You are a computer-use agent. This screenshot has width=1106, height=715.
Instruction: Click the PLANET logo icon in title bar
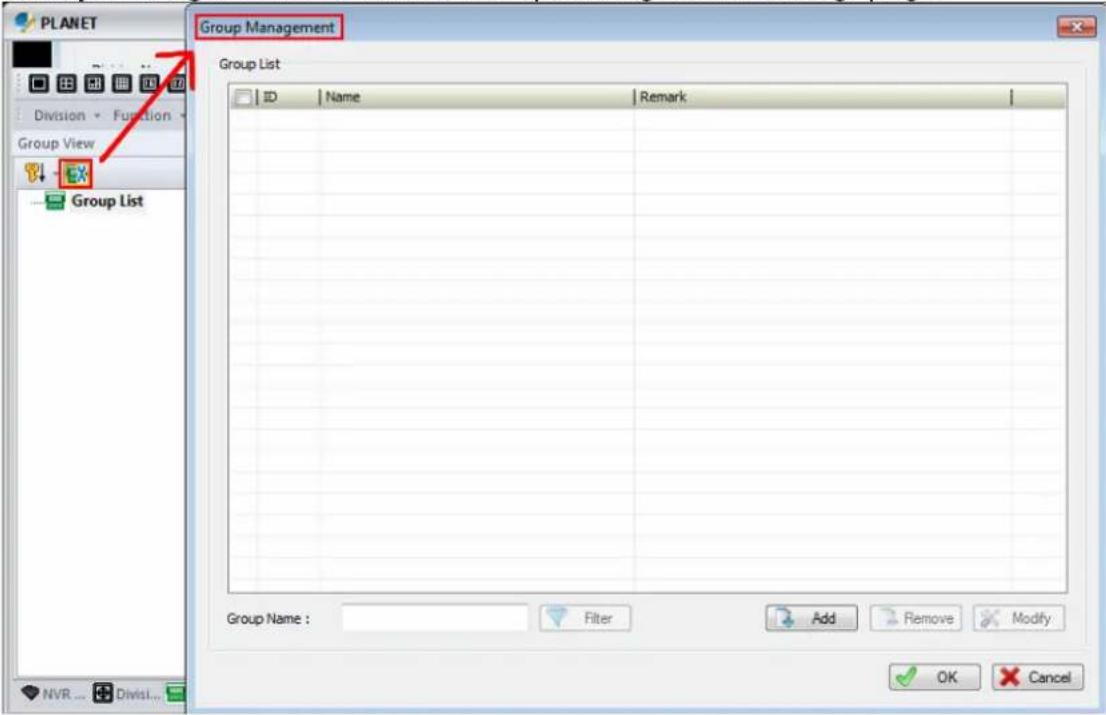pyautogui.click(x=25, y=23)
